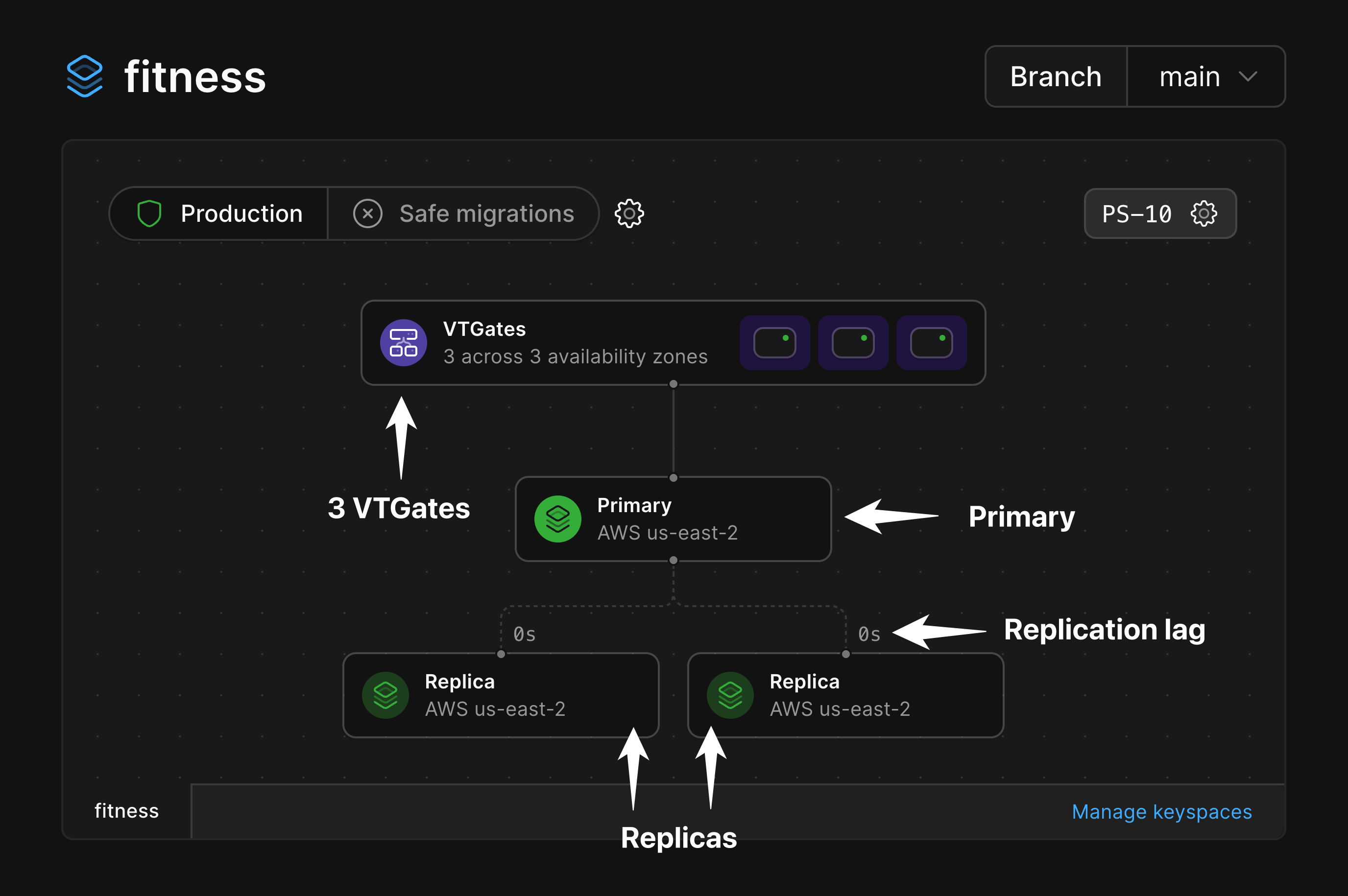Click the right Replica database icon

click(x=731, y=695)
